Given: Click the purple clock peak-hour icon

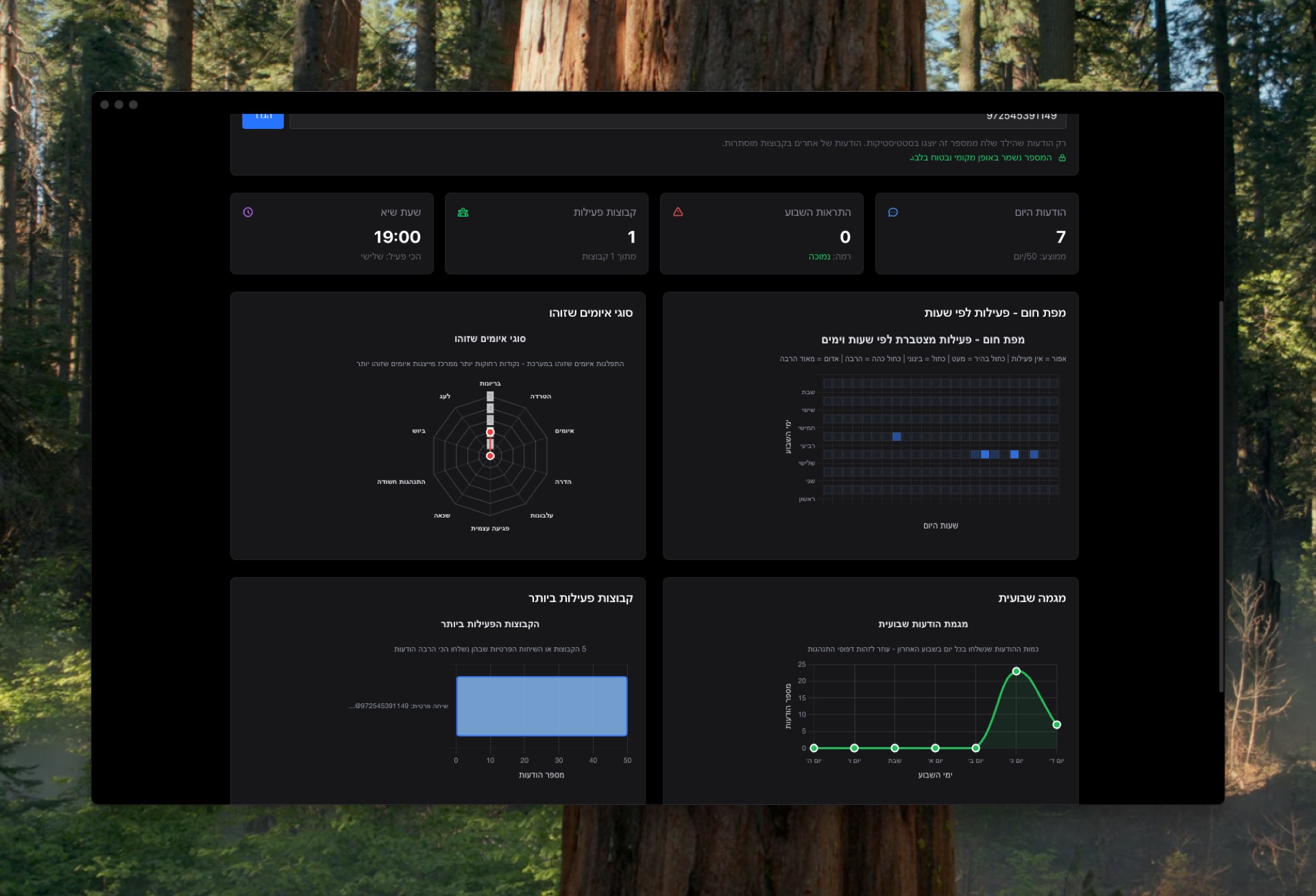Looking at the screenshot, I should (248, 213).
